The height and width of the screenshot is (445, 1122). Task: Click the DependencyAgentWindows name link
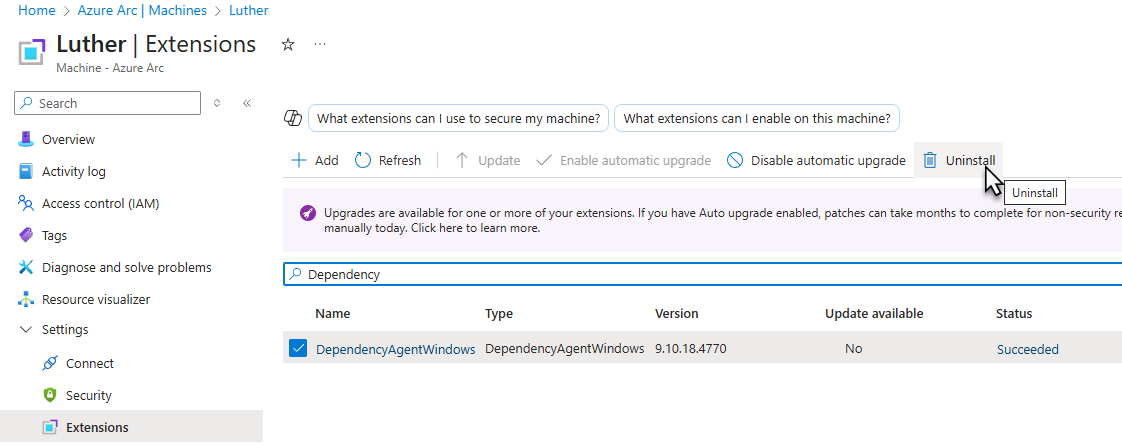click(396, 349)
